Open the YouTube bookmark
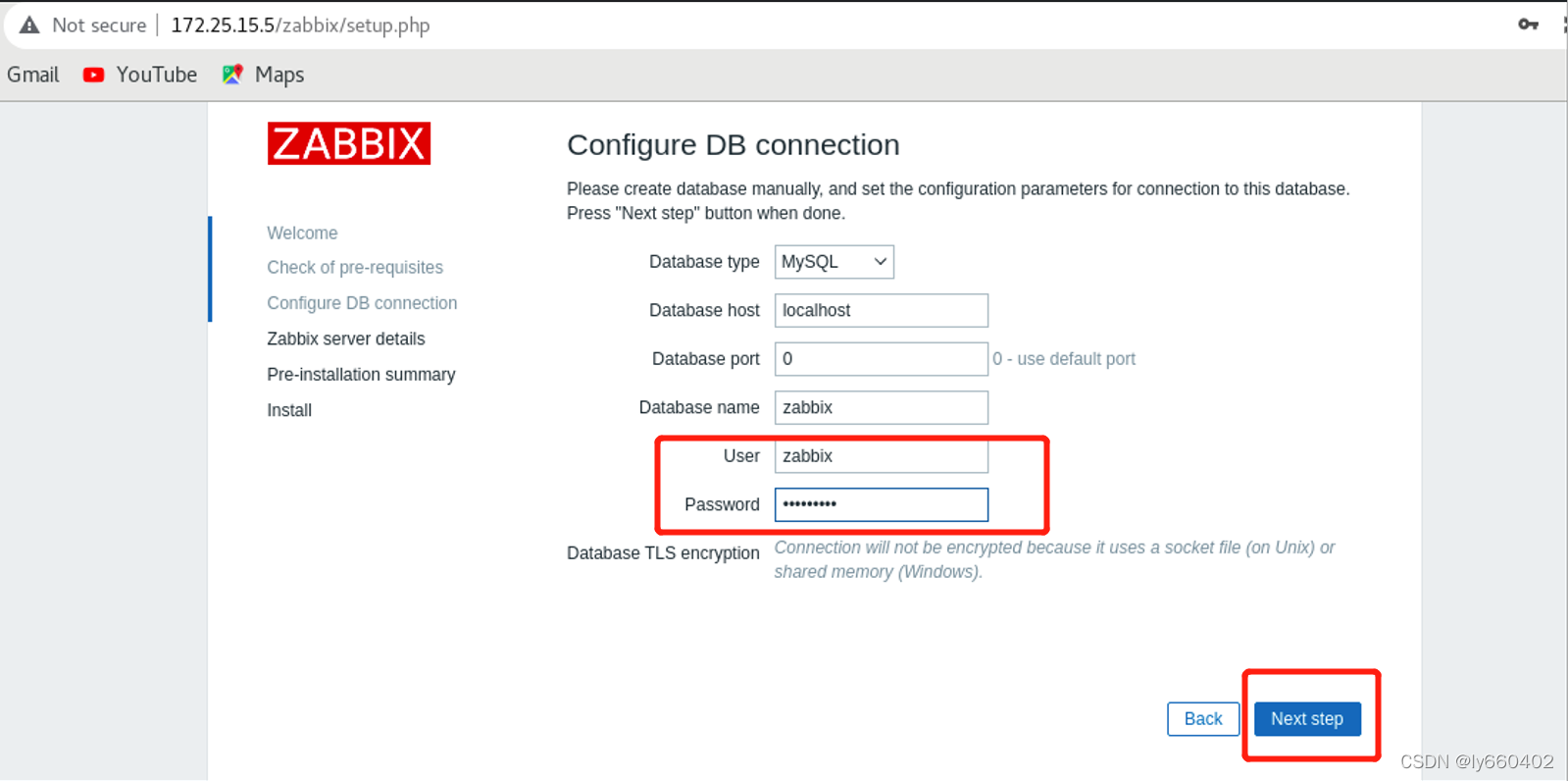Viewport: 1568px width, 781px height. pyautogui.click(x=140, y=75)
